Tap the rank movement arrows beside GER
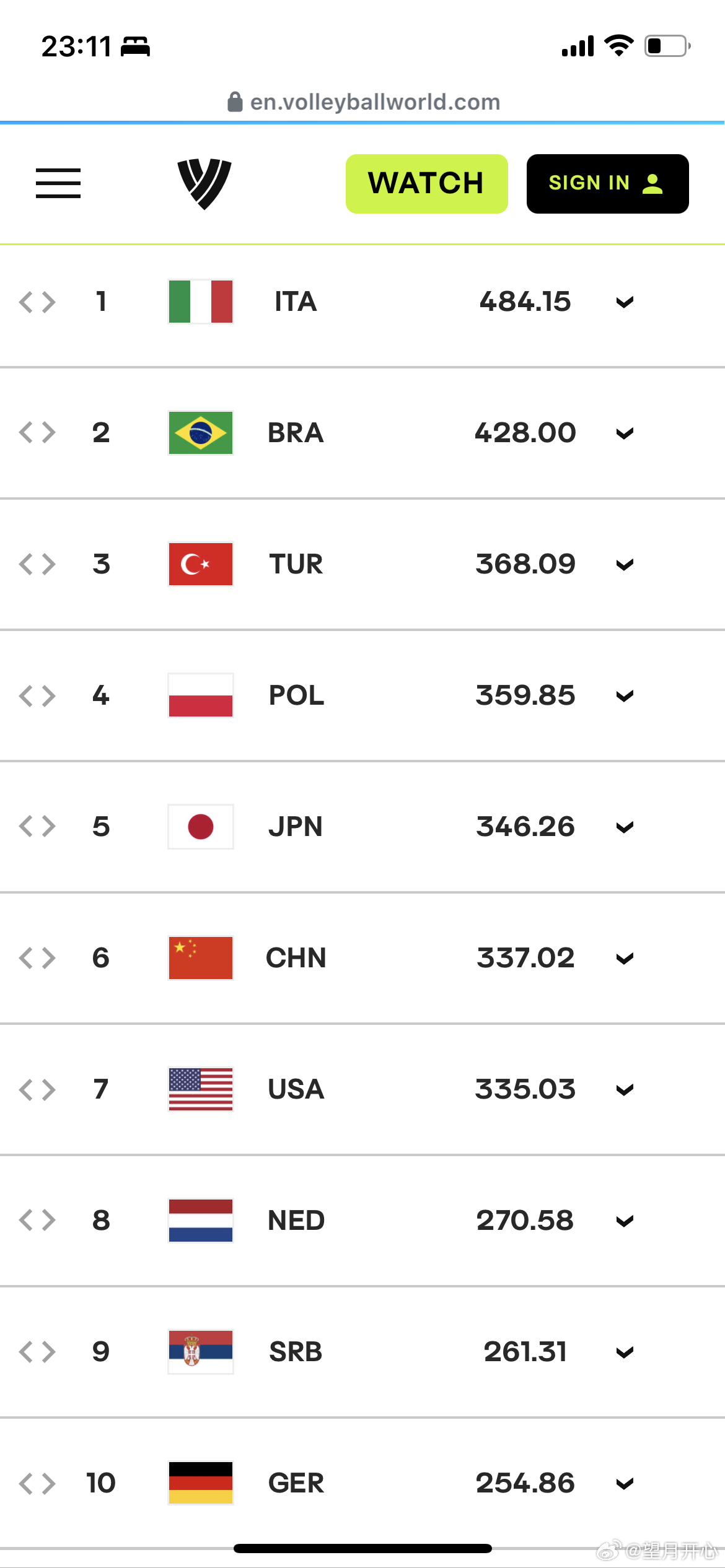This screenshot has height=1568, width=725. 37,1483
